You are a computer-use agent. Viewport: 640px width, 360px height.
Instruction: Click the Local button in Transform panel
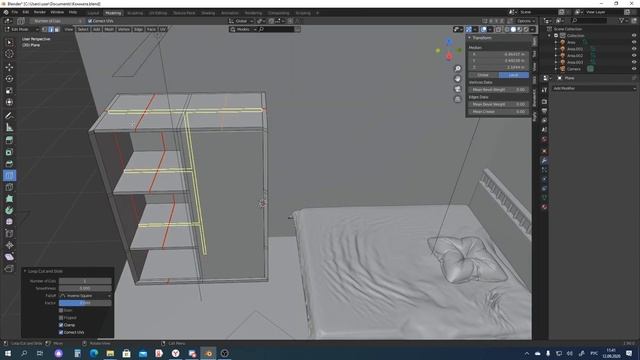tap(513, 75)
